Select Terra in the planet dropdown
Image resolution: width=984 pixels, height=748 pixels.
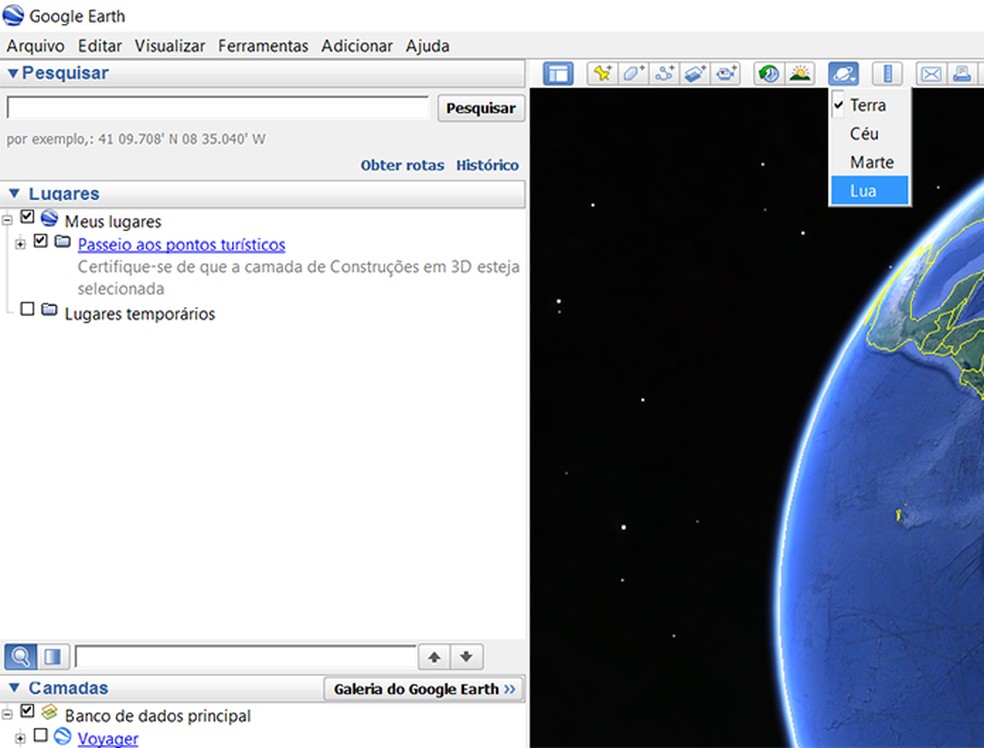pos(870,105)
